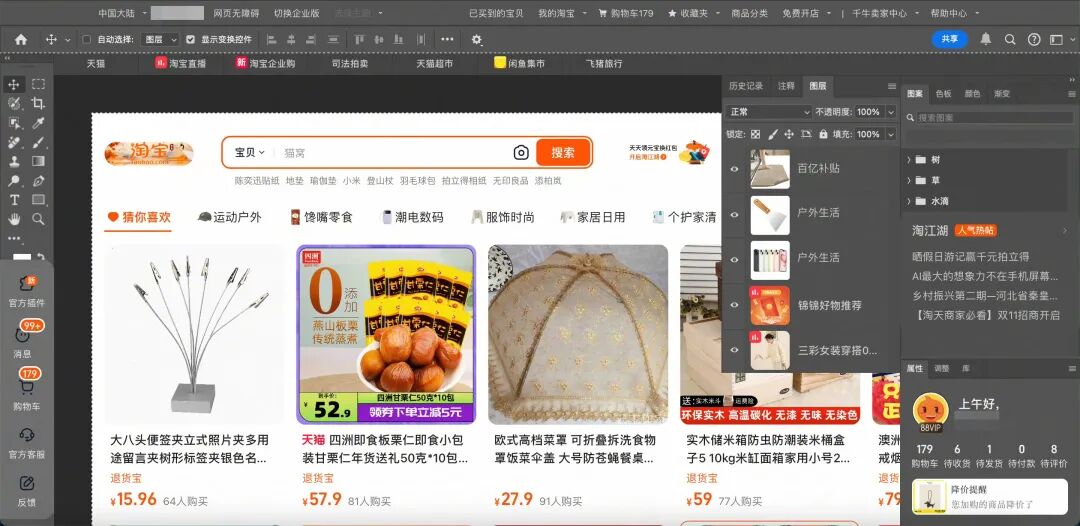This screenshot has width=1080, height=526.
Task: Open the Edit Toolbar three-dots button
Action: click(x=14, y=238)
